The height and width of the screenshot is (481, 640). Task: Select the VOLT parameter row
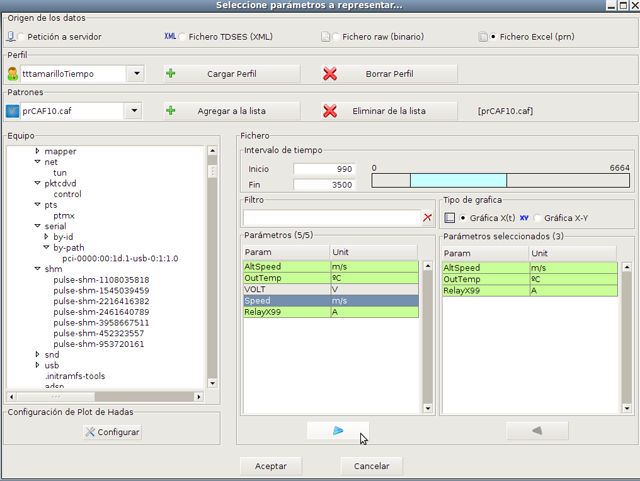pos(331,289)
